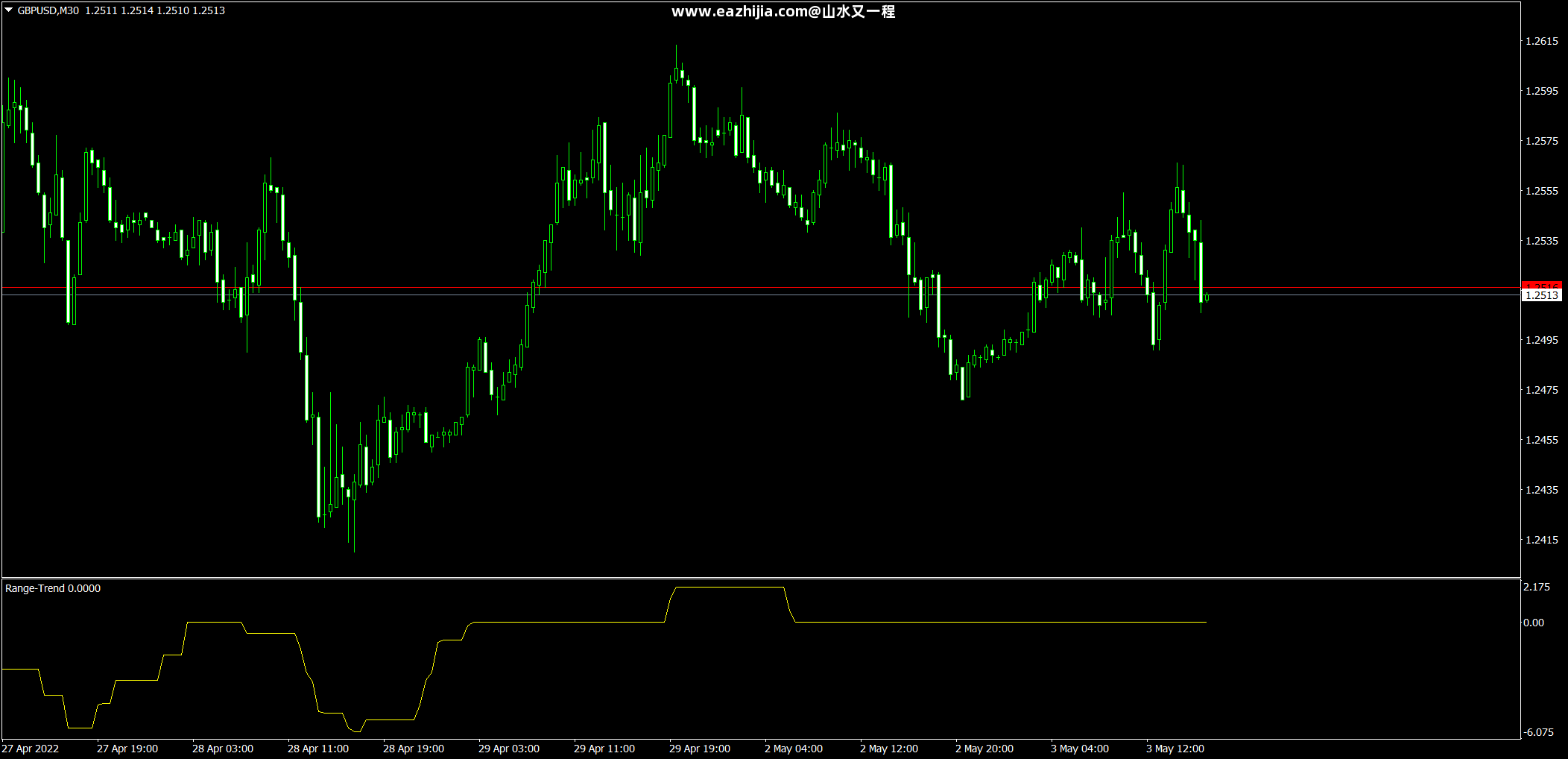Select price scale label 1.2415
1568x759 pixels.
pos(1542,540)
